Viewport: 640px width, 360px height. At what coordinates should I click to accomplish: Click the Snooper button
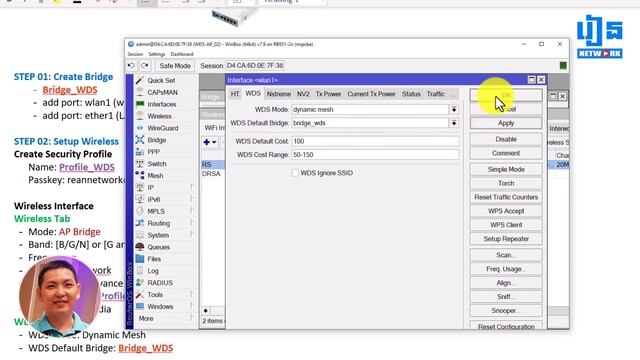coord(506,311)
